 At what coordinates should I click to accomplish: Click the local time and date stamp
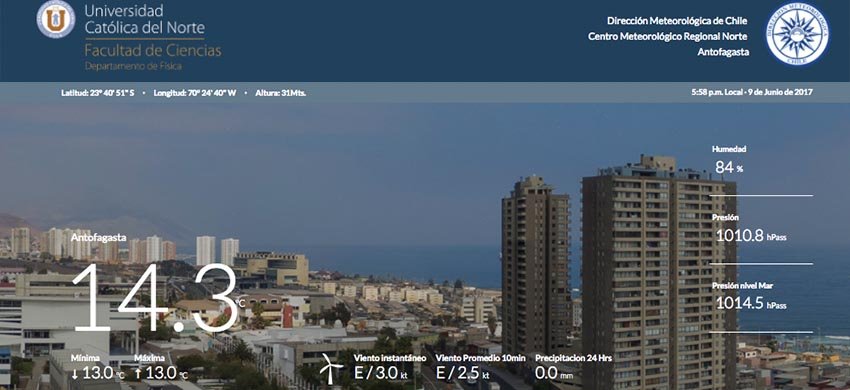[752, 92]
